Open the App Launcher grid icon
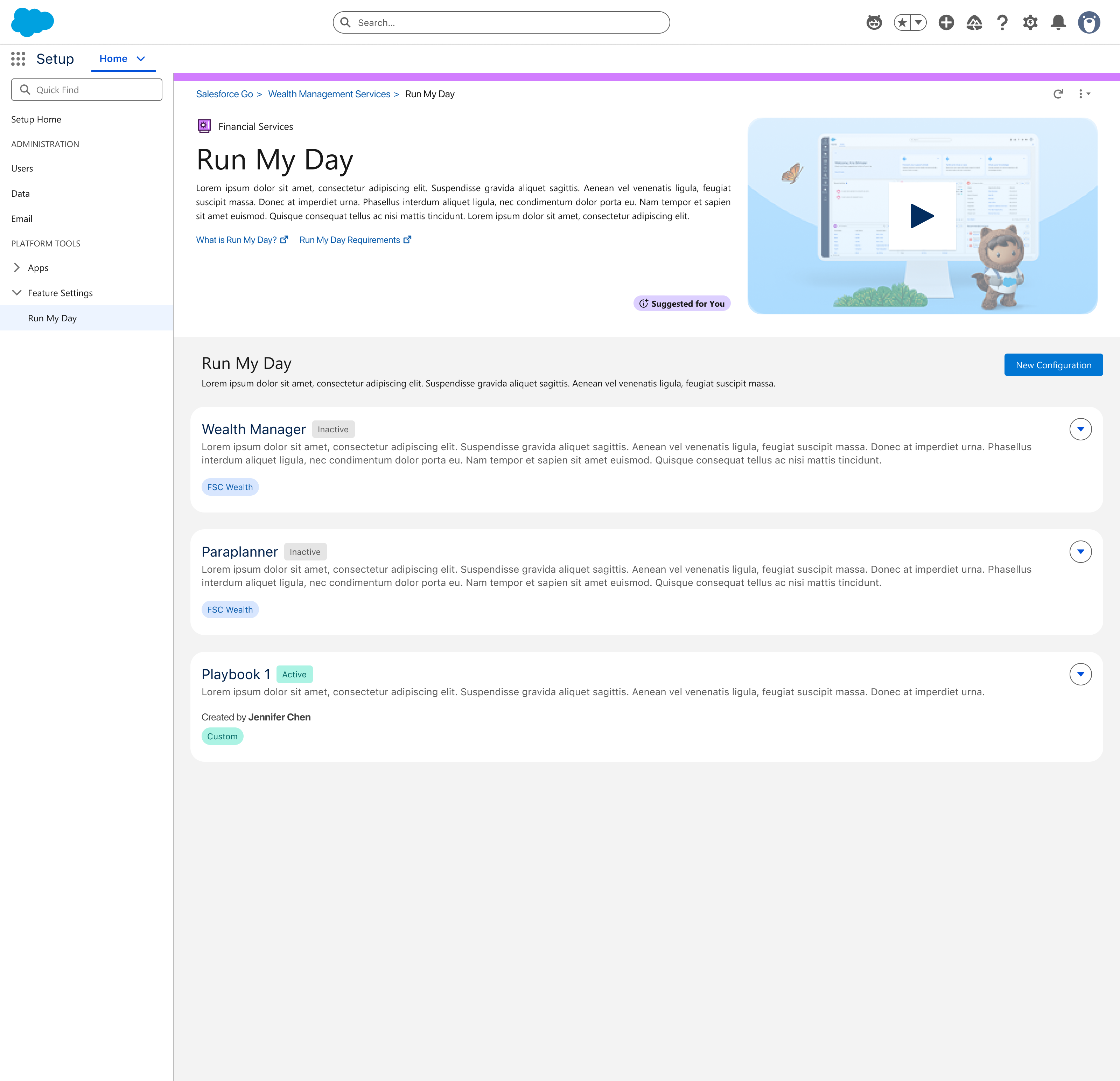1120x1081 pixels. (x=18, y=59)
